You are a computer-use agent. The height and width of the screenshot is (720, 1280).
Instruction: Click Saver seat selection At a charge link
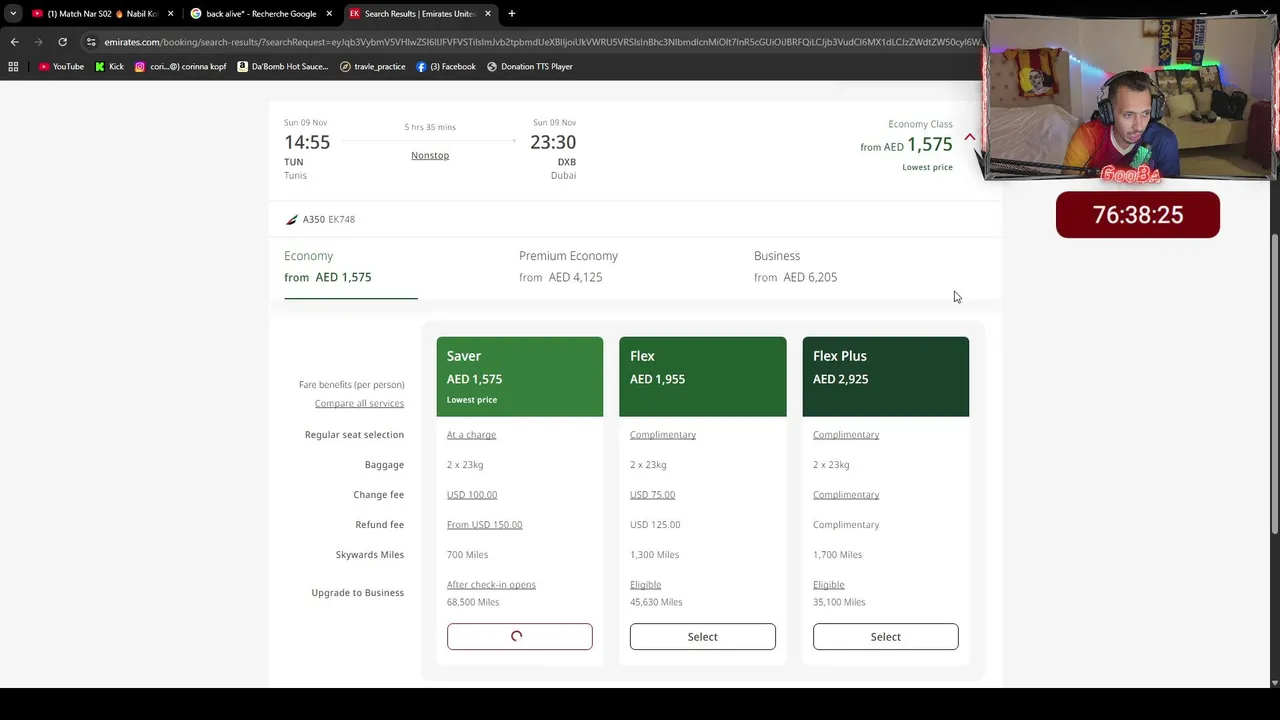(471, 435)
